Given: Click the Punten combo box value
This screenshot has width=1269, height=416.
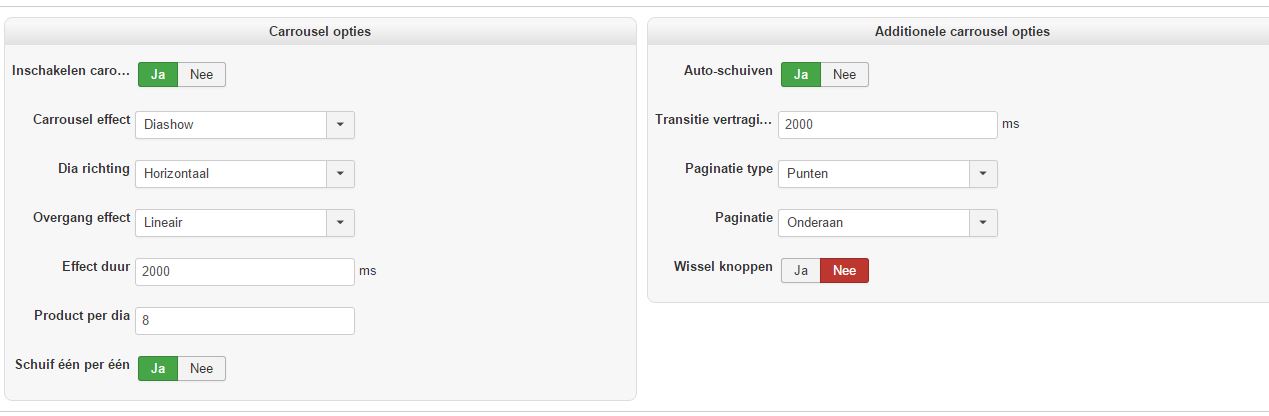Looking at the screenshot, I should click(874, 173).
